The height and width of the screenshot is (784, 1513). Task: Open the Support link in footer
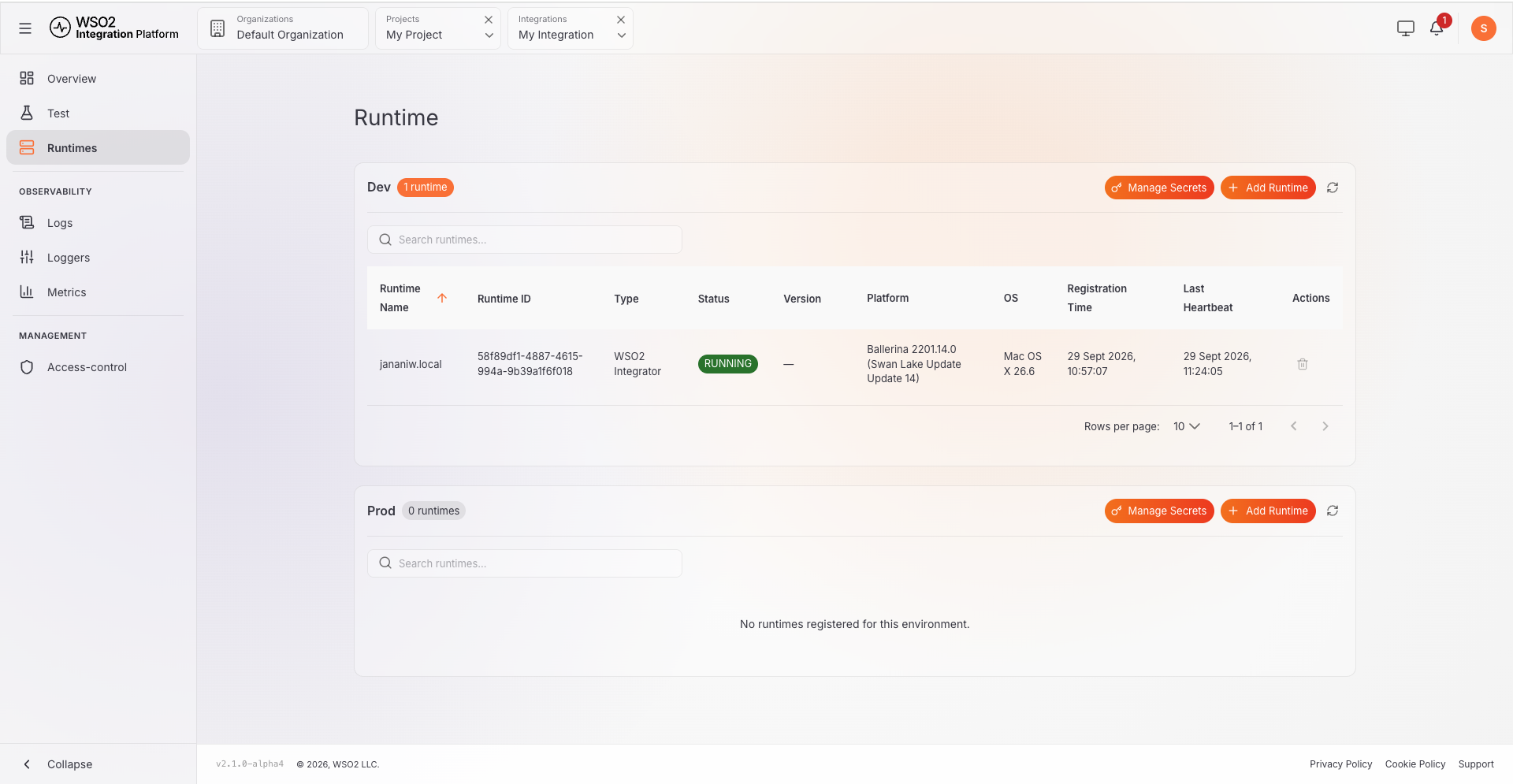point(1476,764)
